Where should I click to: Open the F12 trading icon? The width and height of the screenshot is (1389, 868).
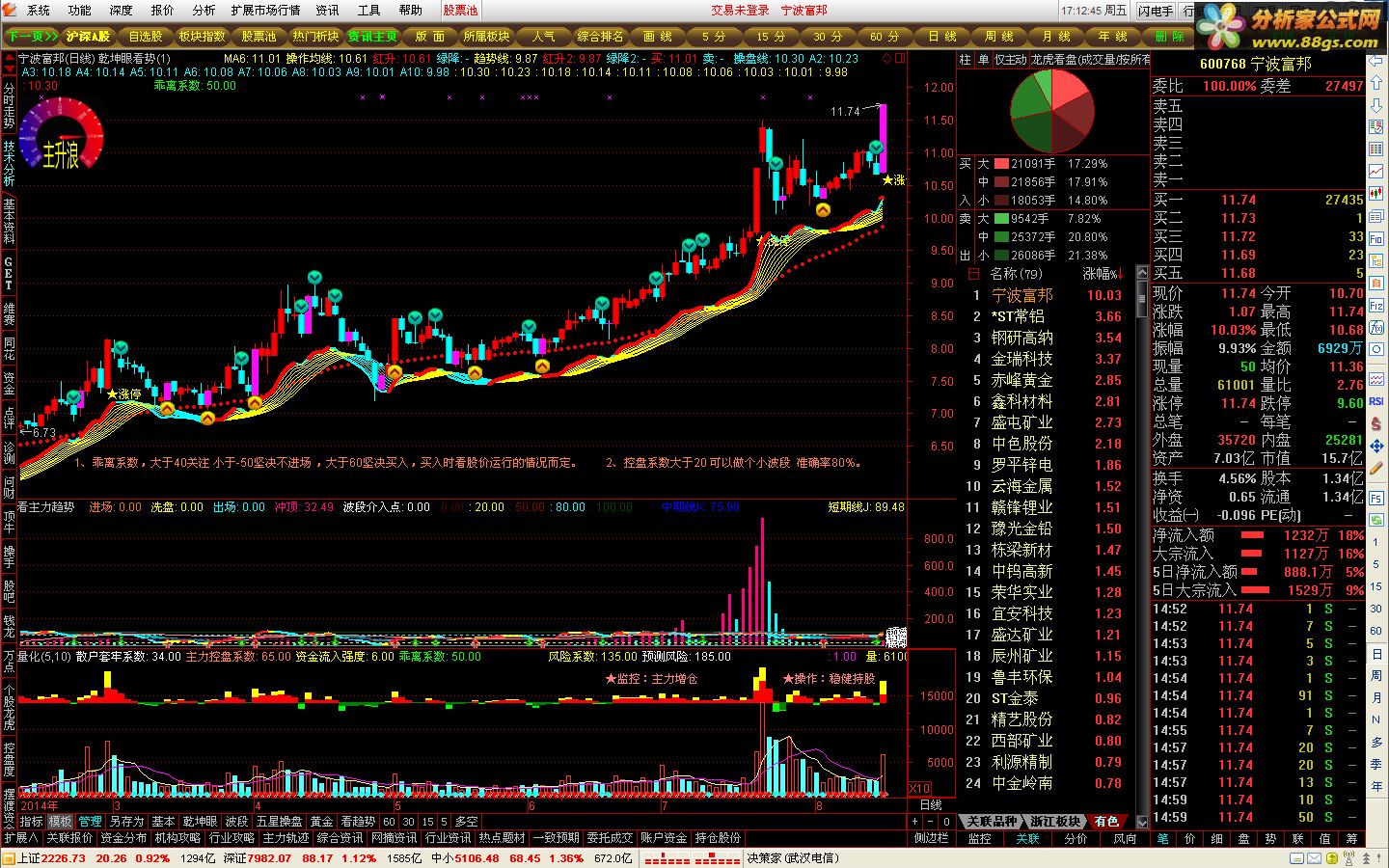pyautogui.click(x=1376, y=306)
